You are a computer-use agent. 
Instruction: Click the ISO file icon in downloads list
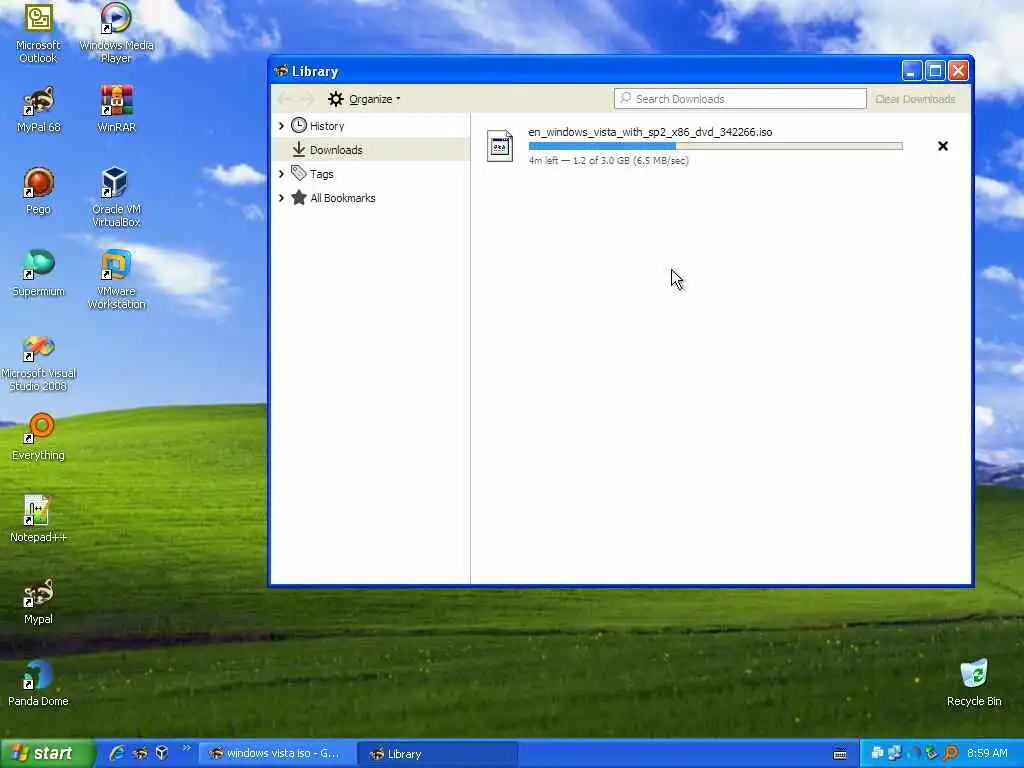500,146
